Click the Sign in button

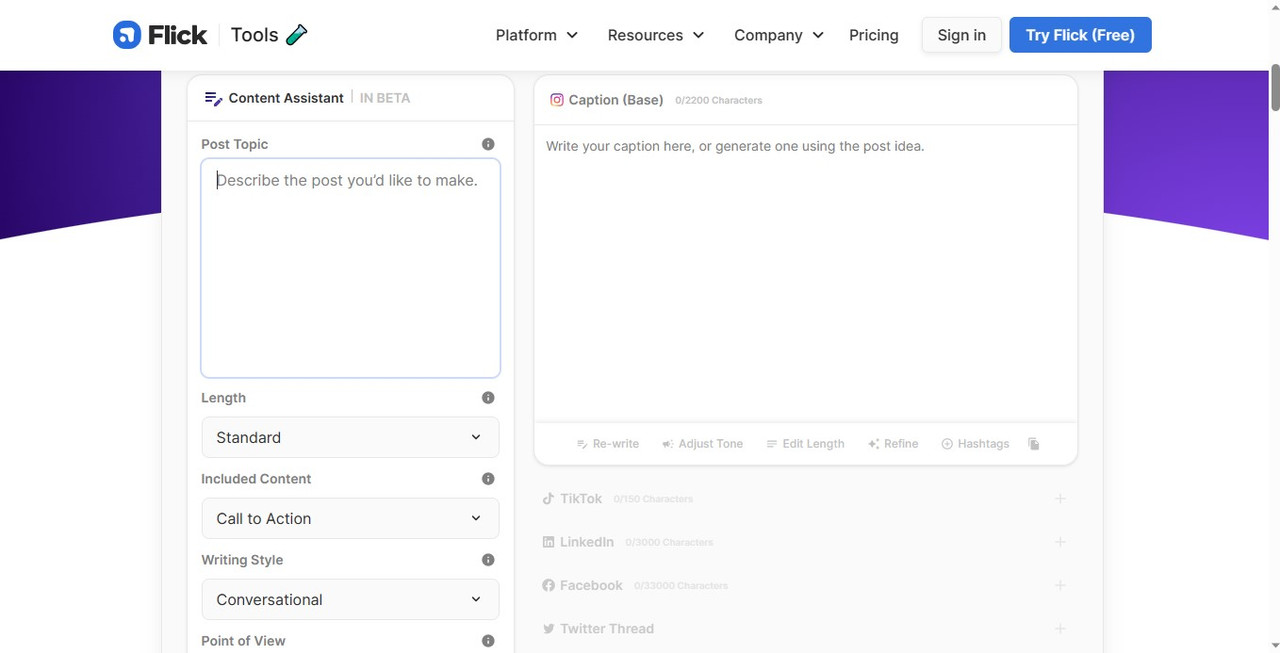coord(961,35)
